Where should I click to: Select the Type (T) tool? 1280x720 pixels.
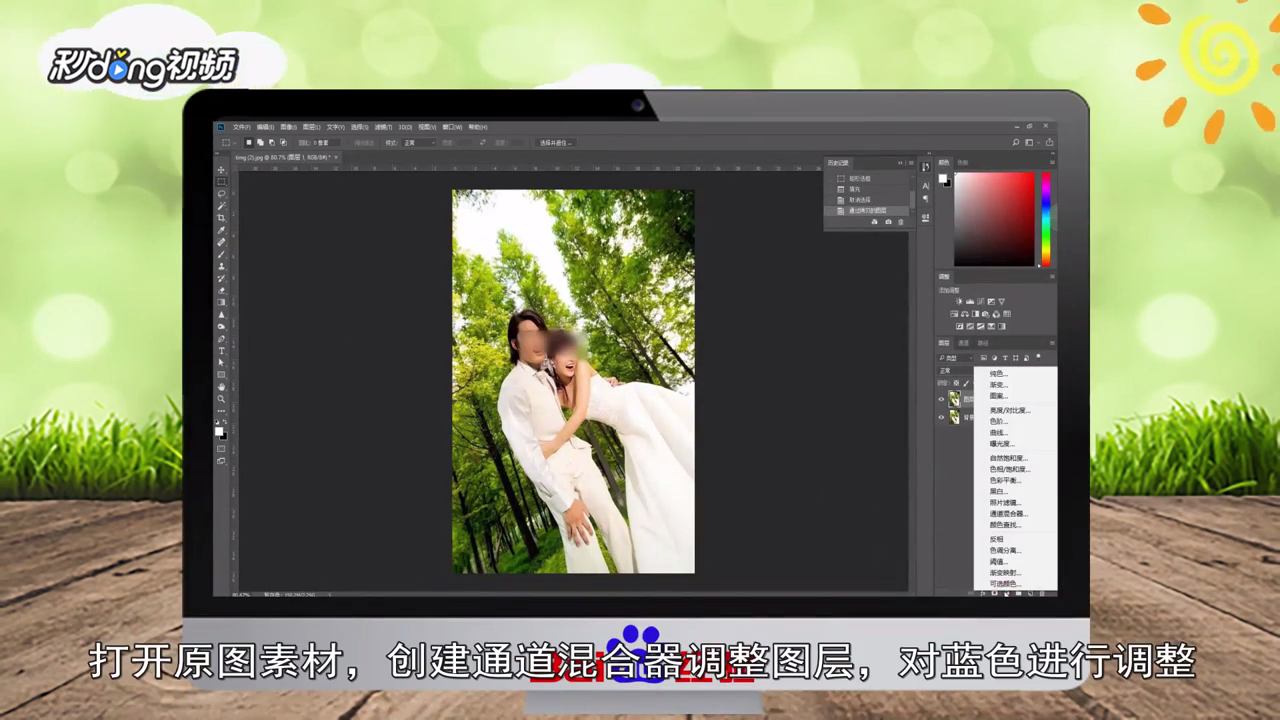tap(222, 351)
